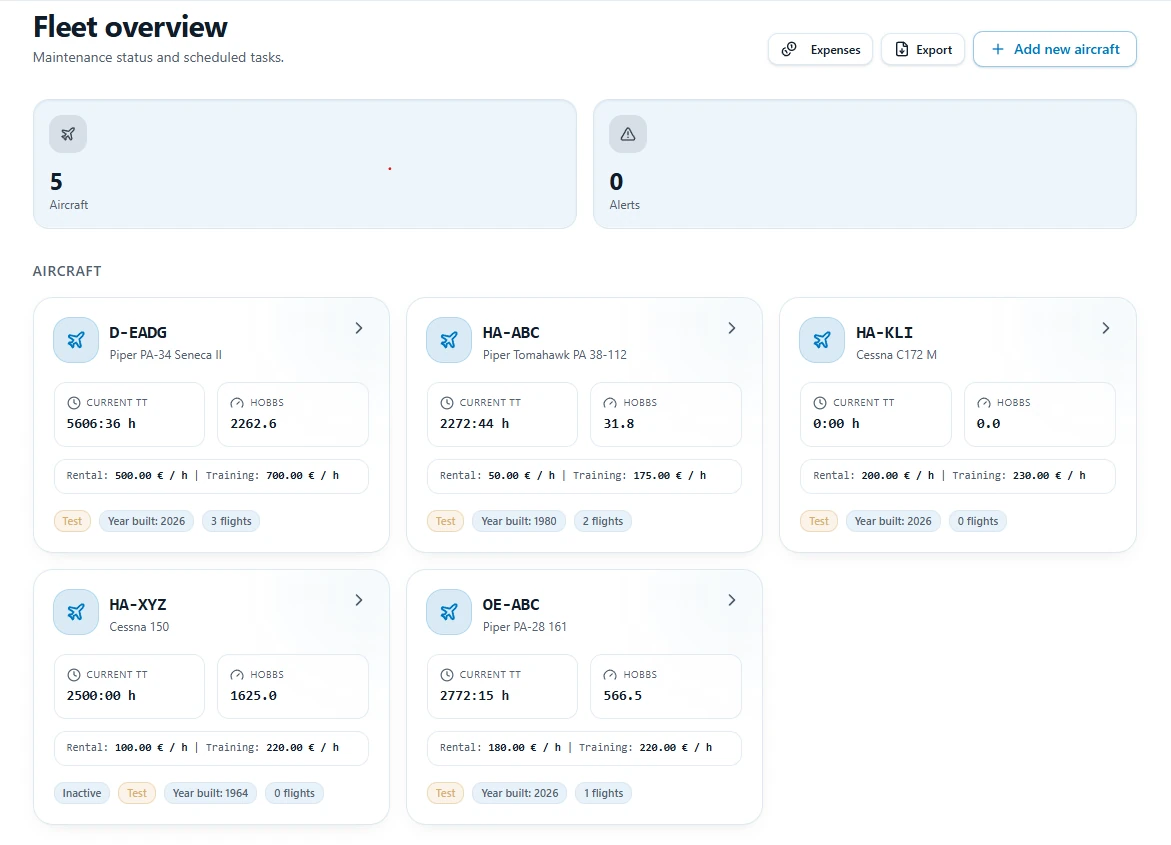
Task: Click the gauge icon in D-EADG Hobbs
Action: pos(237,403)
